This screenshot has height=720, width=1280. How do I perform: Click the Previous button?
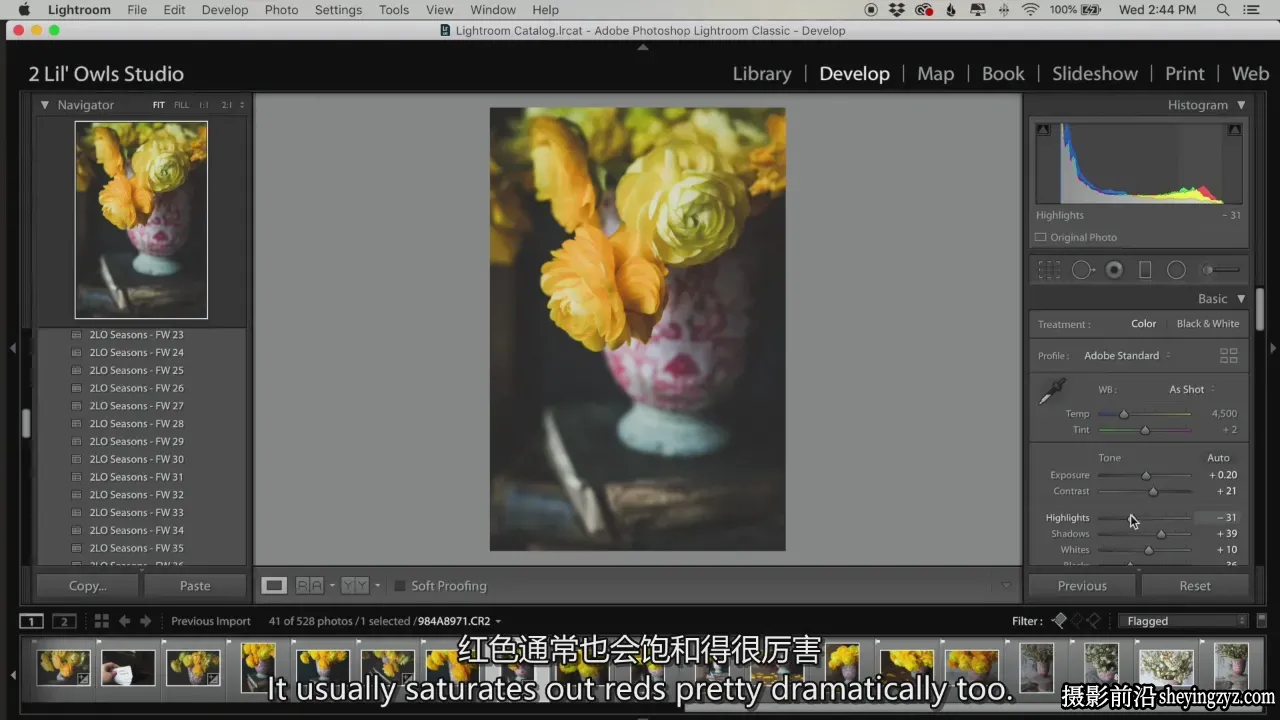1082,586
